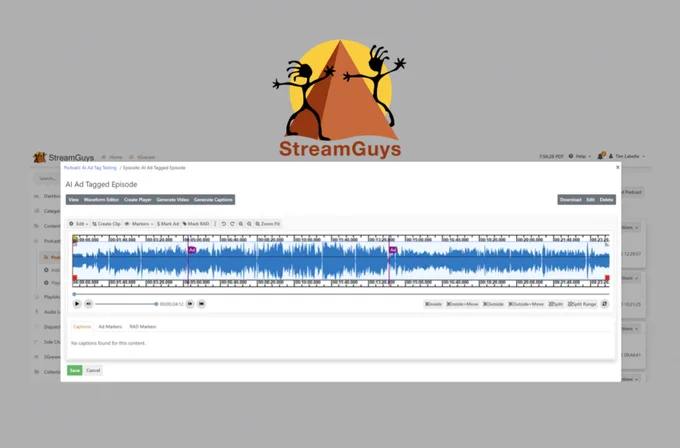Close the episode dialog with X
This screenshot has width=680, height=448.
click(618, 167)
